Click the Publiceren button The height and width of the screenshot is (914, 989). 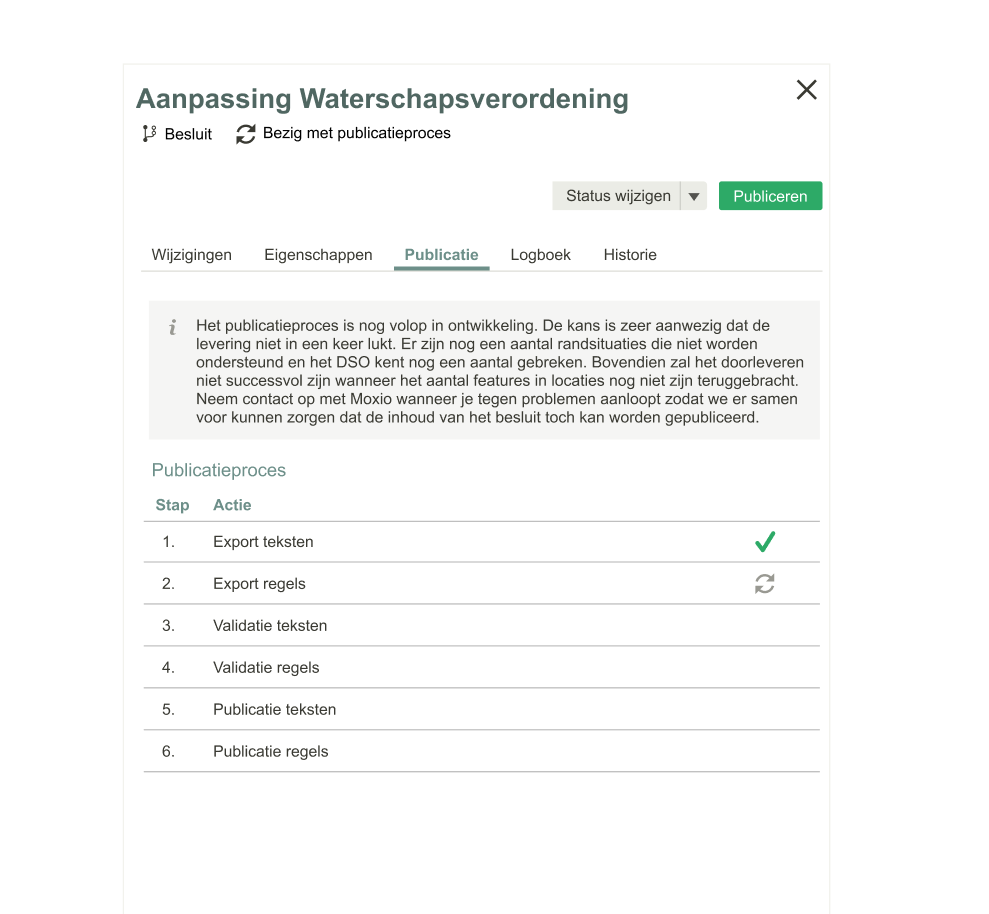click(770, 195)
